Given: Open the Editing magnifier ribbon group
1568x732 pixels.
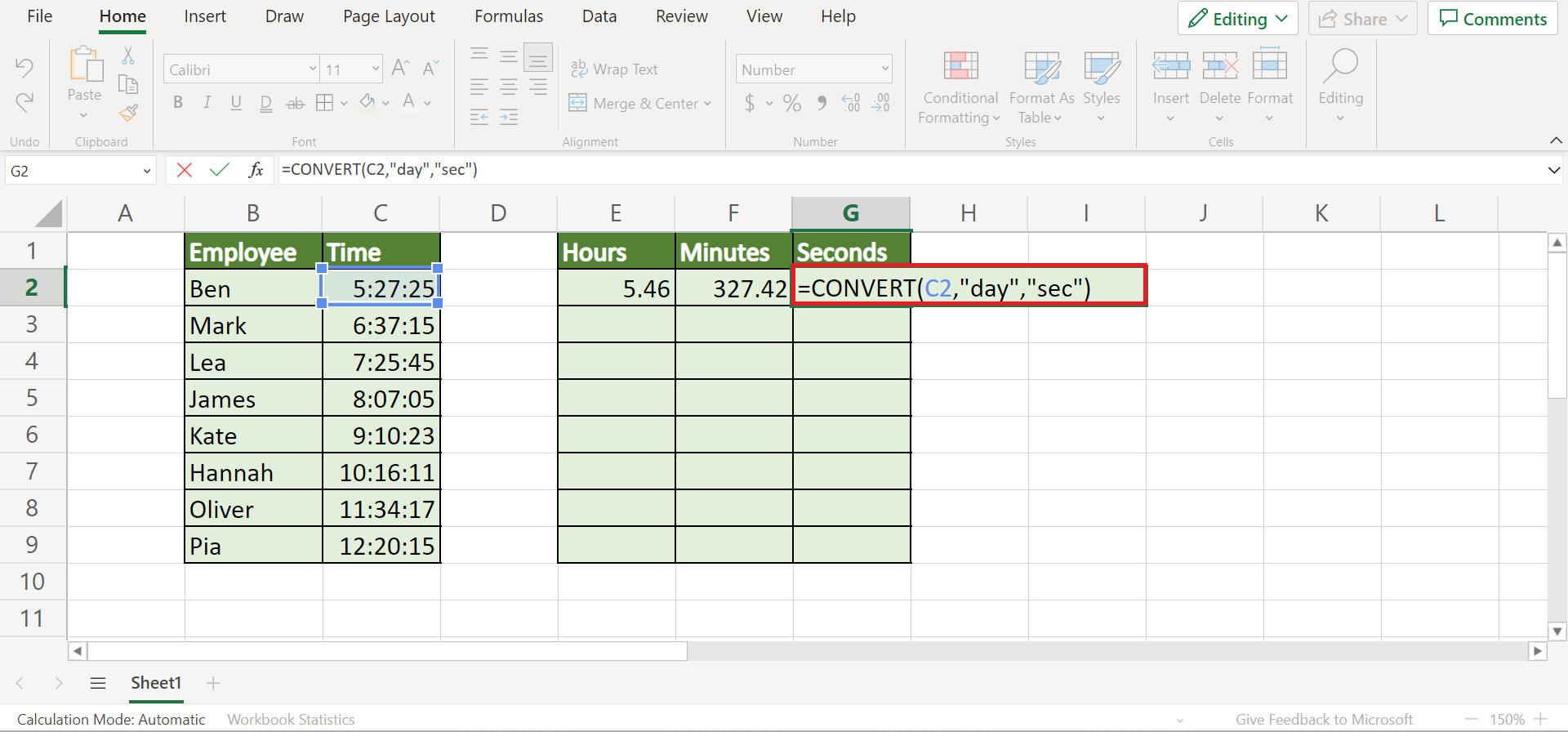Looking at the screenshot, I should point(1340,86).
